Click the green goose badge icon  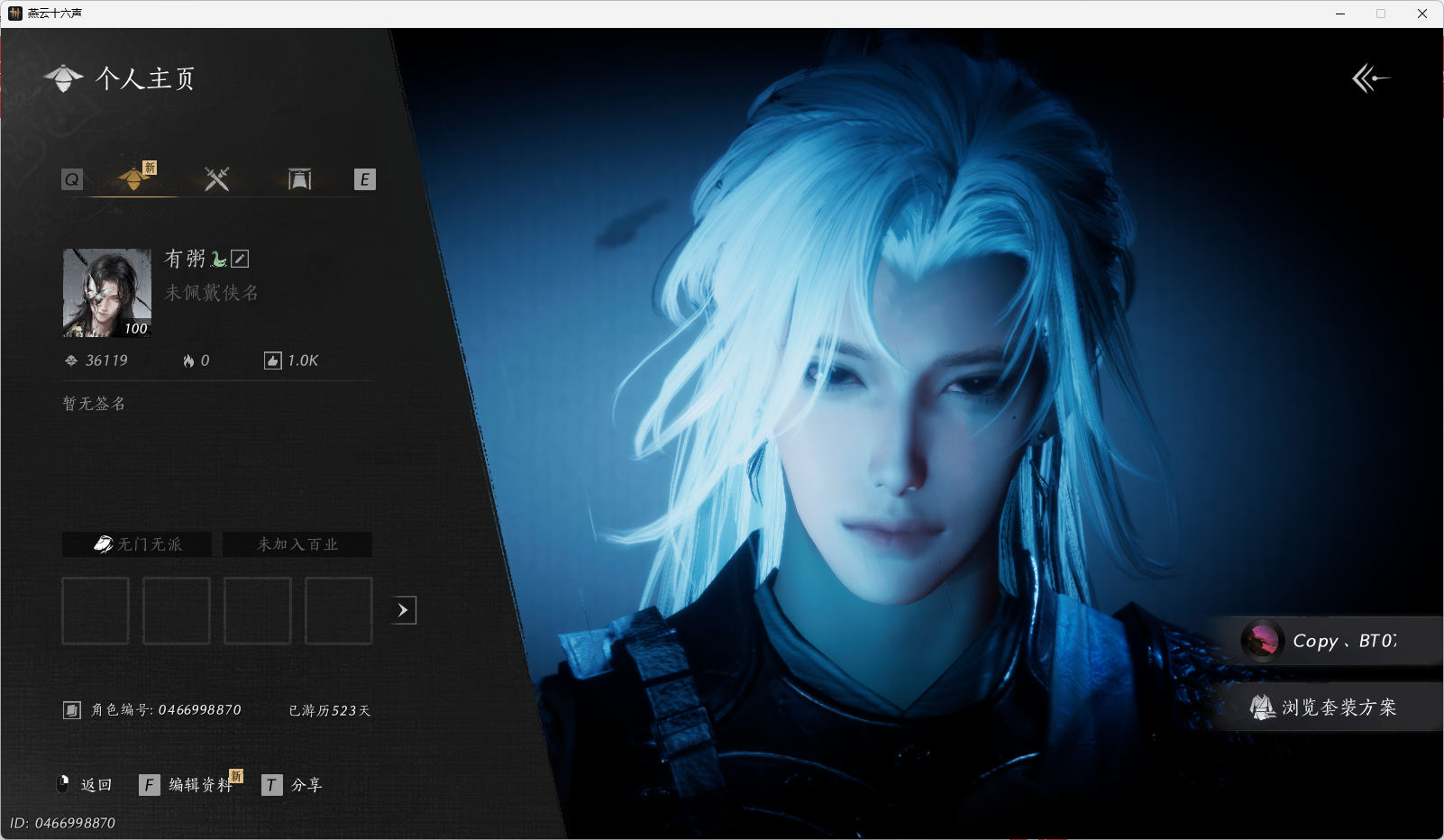[219, 259]
